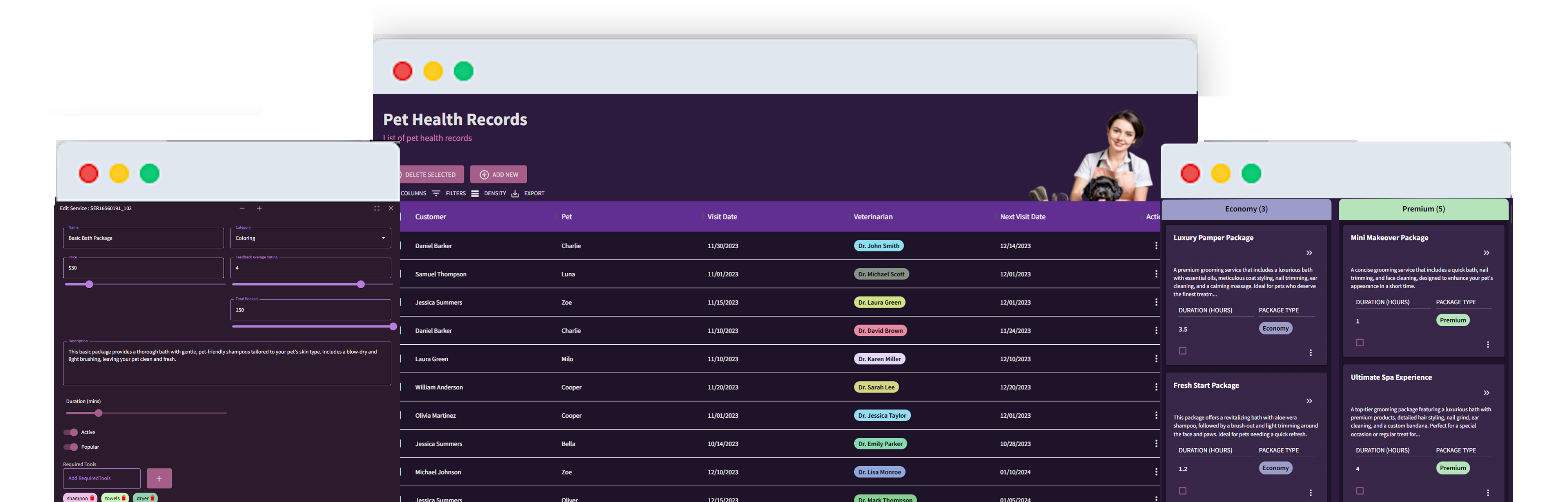Sort records by the Veterinarian column header

point(873,217)
